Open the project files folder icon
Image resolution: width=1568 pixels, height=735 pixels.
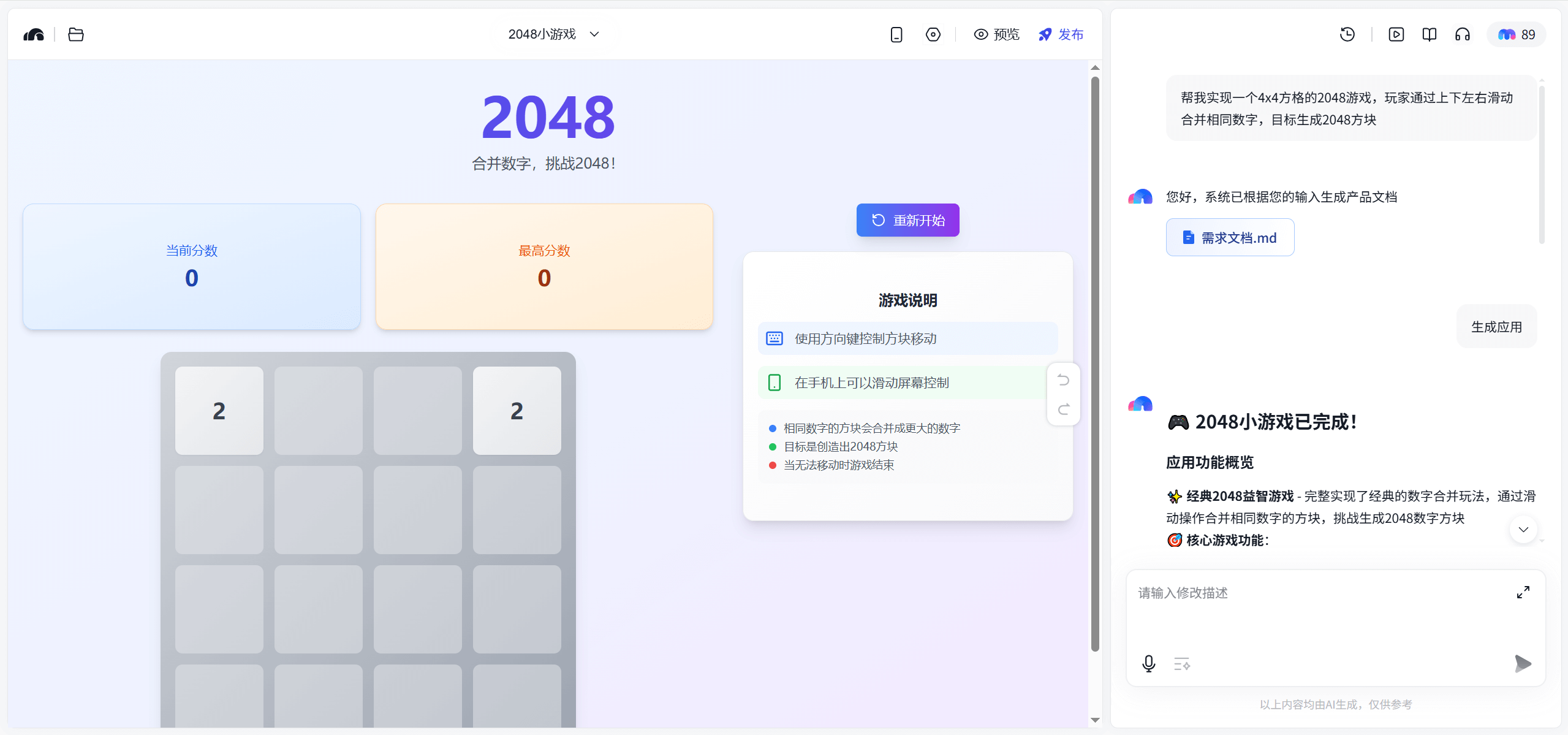point(75,34)
